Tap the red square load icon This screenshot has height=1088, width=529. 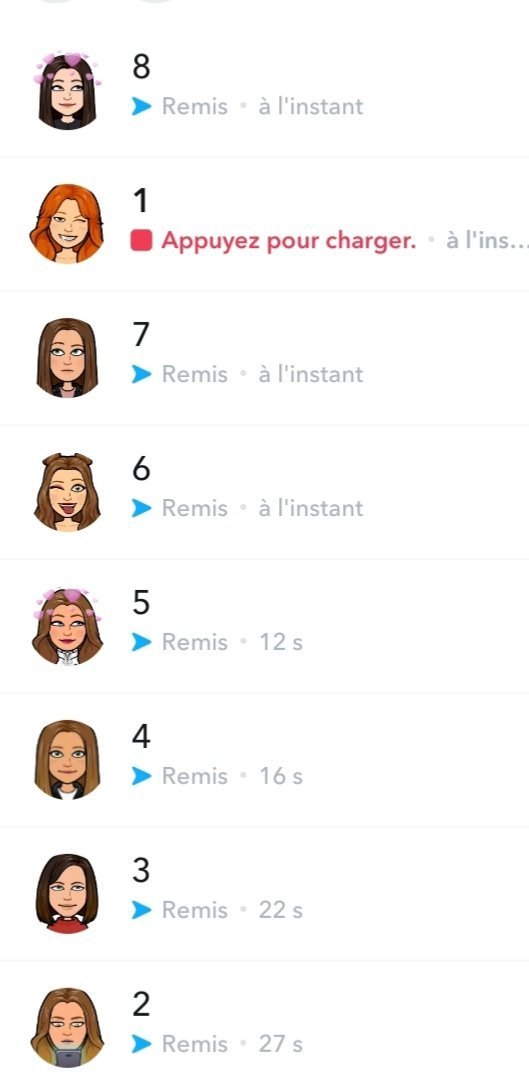point(141,241)
